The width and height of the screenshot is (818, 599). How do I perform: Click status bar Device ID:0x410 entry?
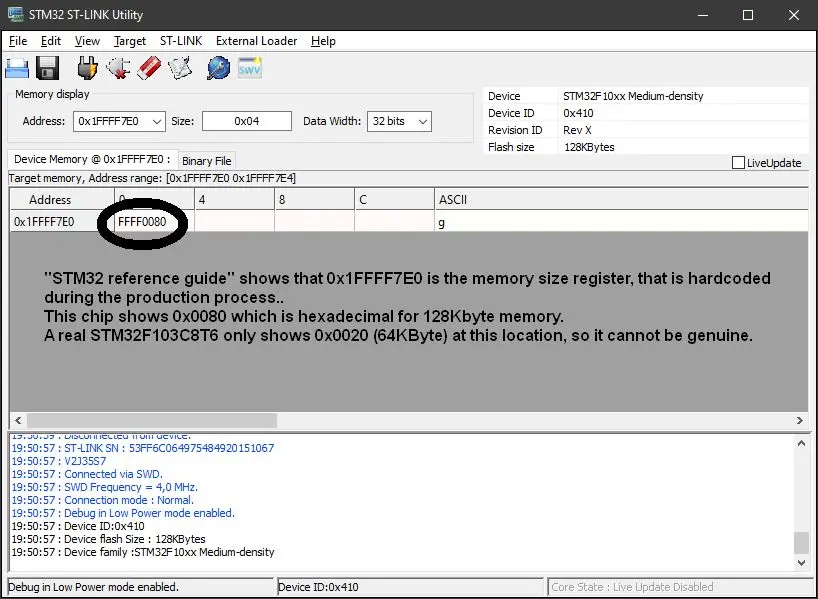click(x=410, y=587)
